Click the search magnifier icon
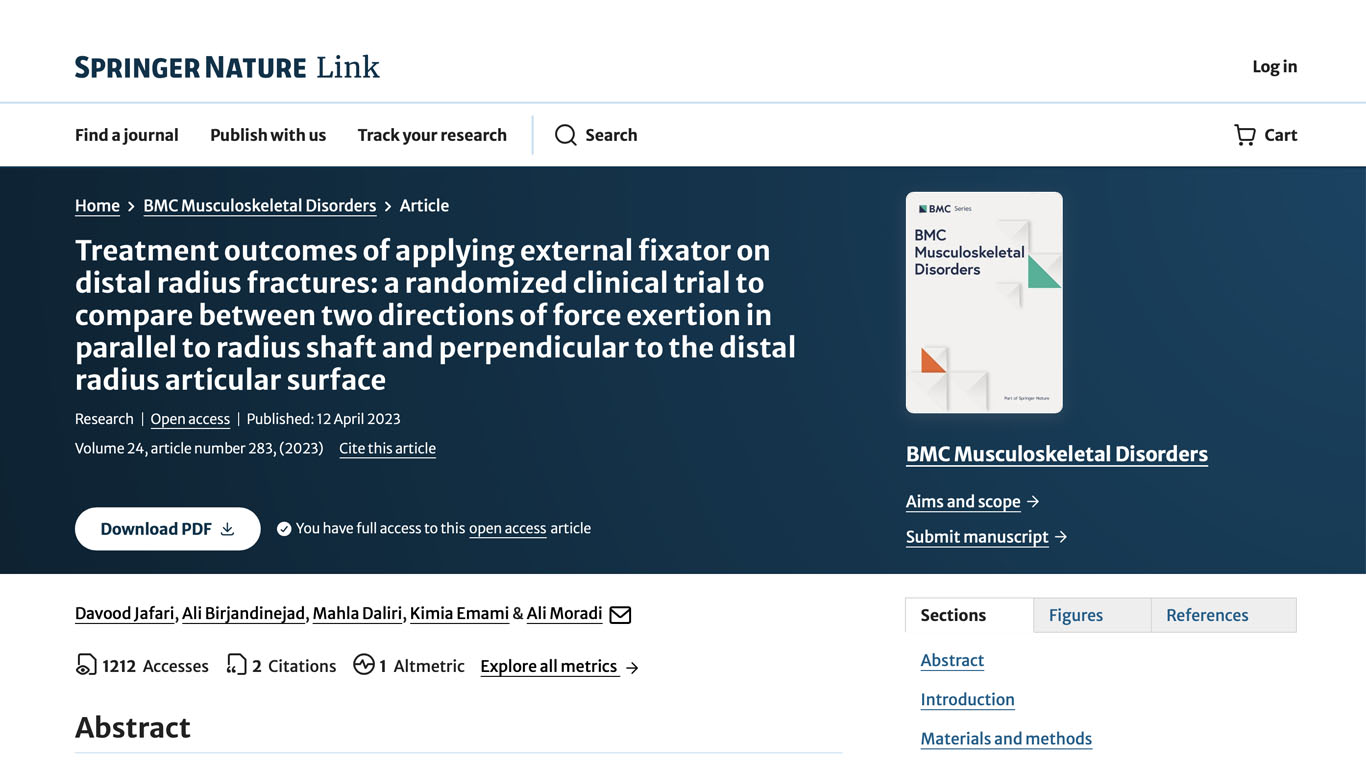Screen dimensions: 1366x768 click(566, 135)
